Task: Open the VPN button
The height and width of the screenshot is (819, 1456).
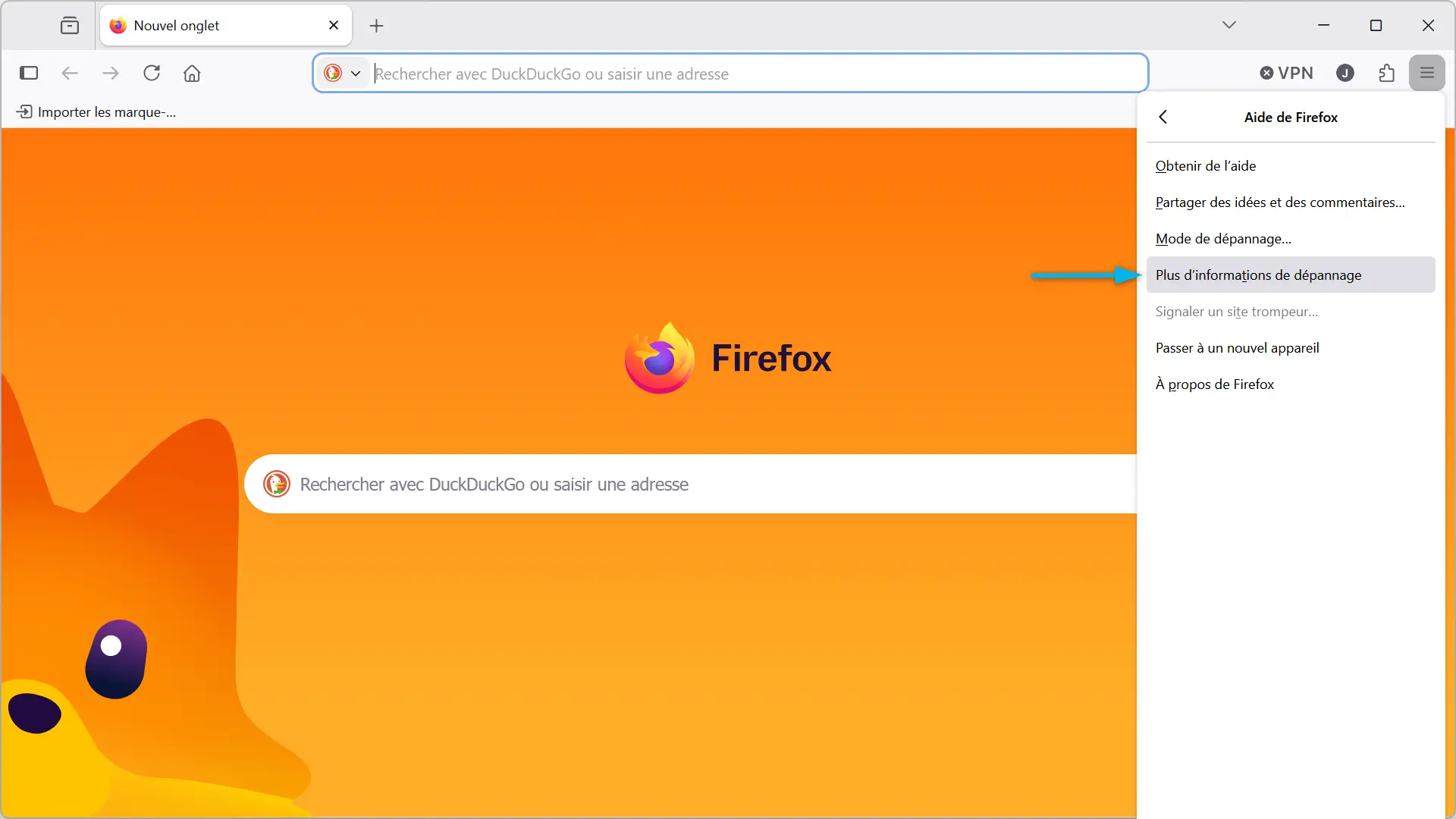Action: click(x=1286, y=74)
